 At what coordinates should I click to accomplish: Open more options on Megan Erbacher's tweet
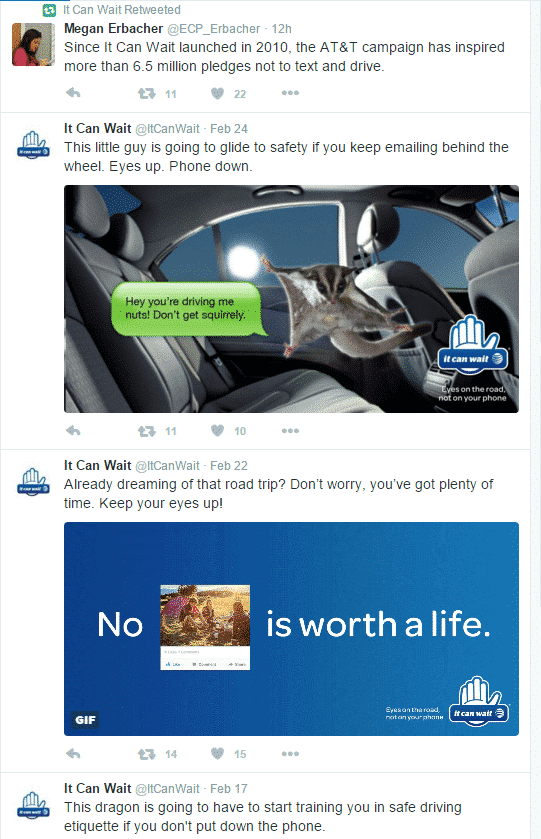point(290,93)
